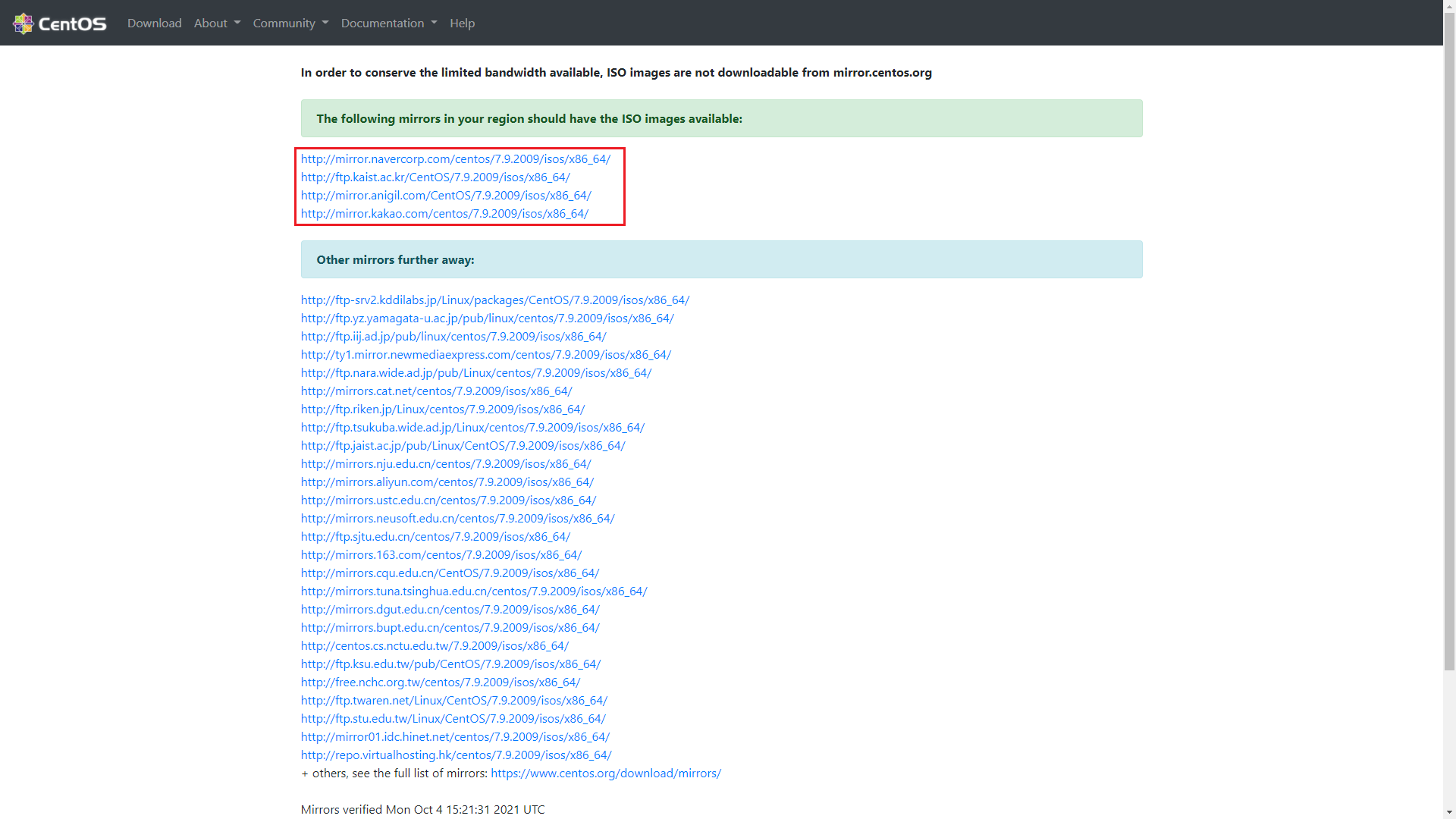Open the mirrors.tuna.tsinghua.edu.cn mirror link
Image resolution: width=1456 pixels, height=819 pixels.
[474, 591]
